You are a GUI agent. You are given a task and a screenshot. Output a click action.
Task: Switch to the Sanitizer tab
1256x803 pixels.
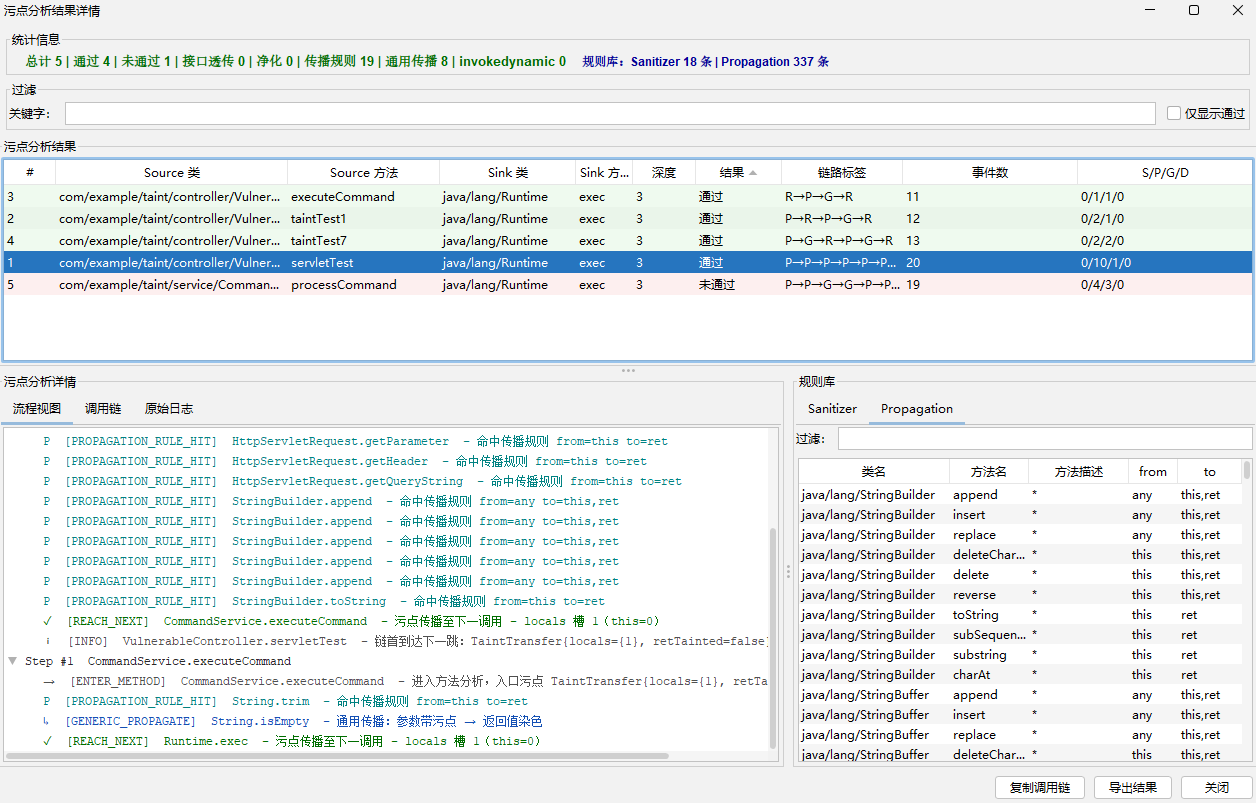(x=832, y=409)
